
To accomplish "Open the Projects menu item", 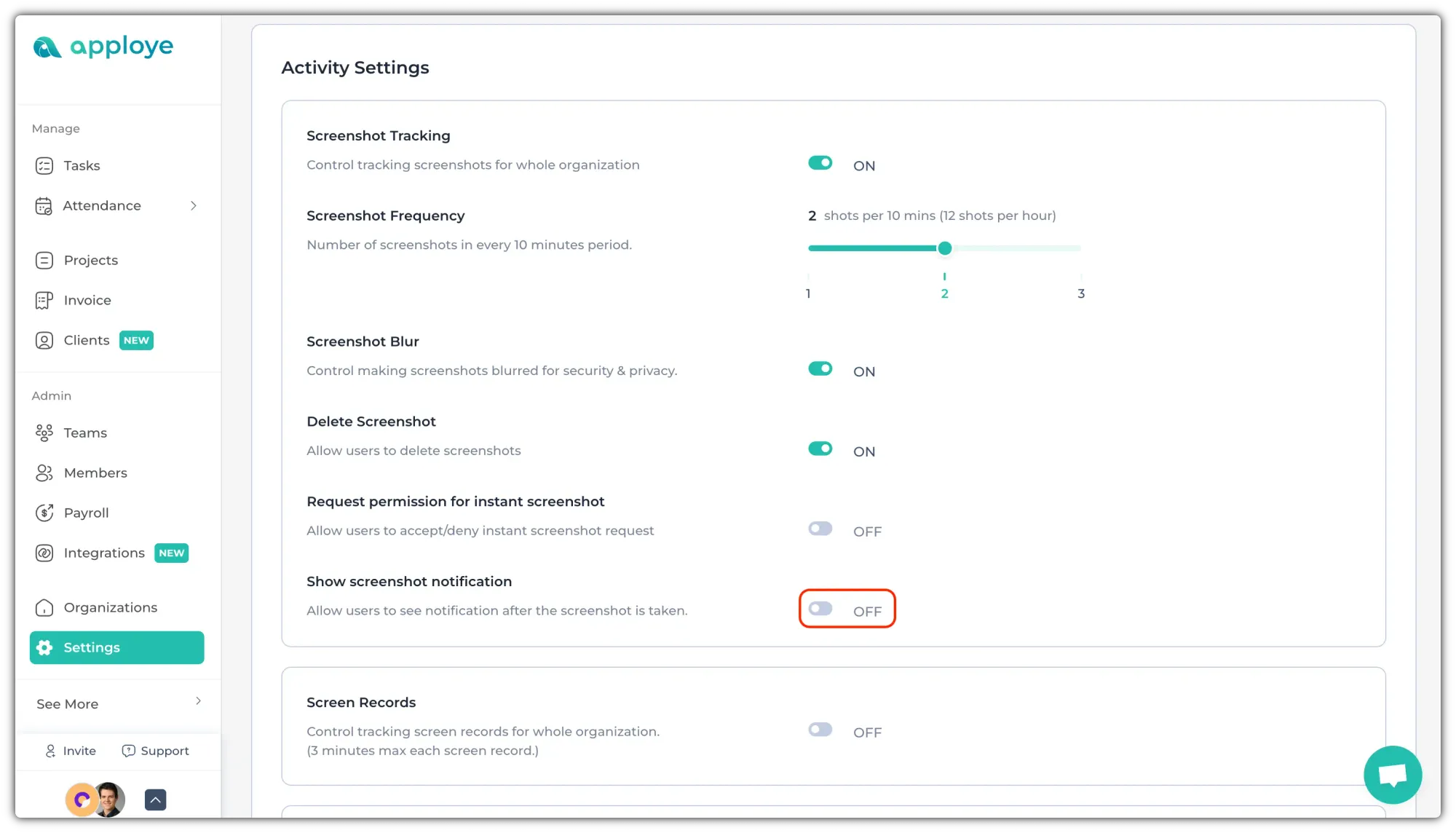I will click(x=91, y=261).
